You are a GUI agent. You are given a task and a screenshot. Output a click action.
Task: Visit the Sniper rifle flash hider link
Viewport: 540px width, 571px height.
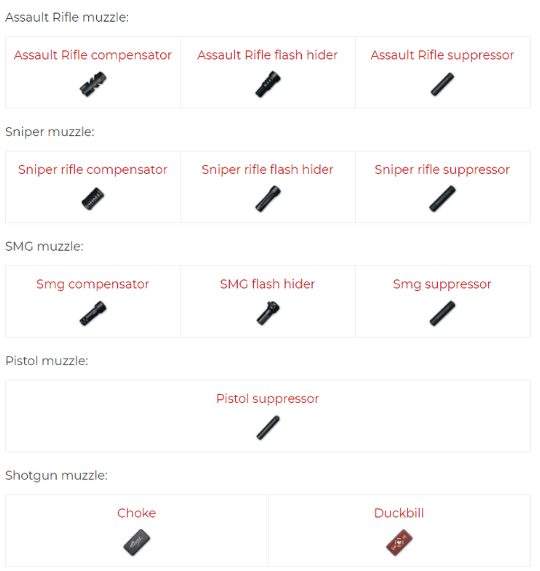coord(268,169)
